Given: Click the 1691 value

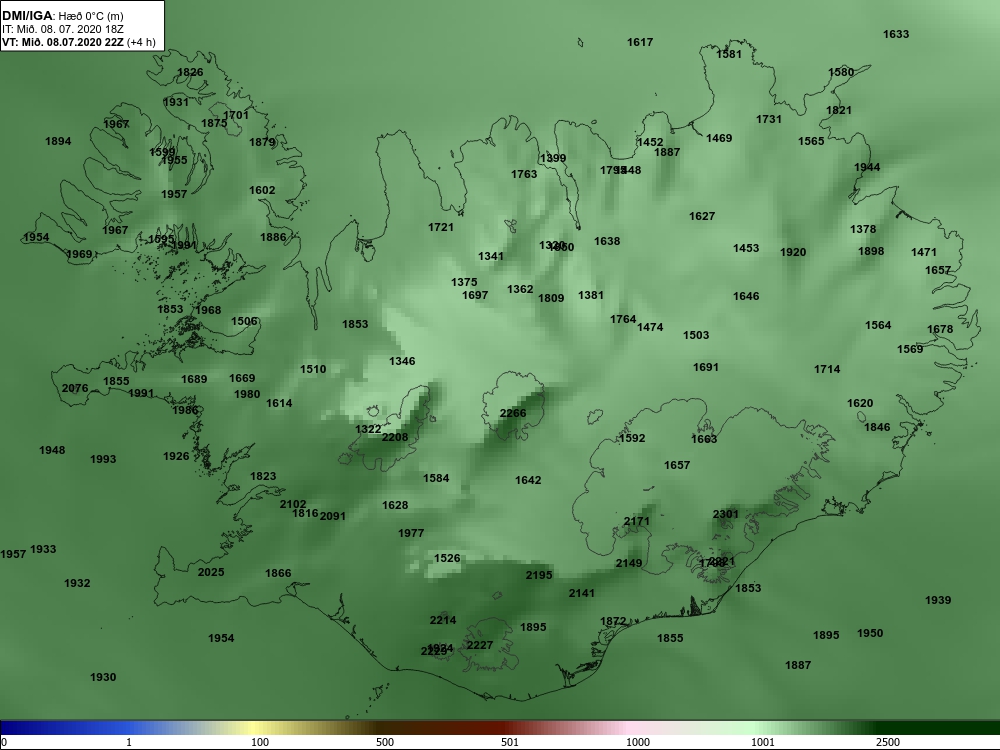Looking at the screenshot, I should (x=706, y=367).
